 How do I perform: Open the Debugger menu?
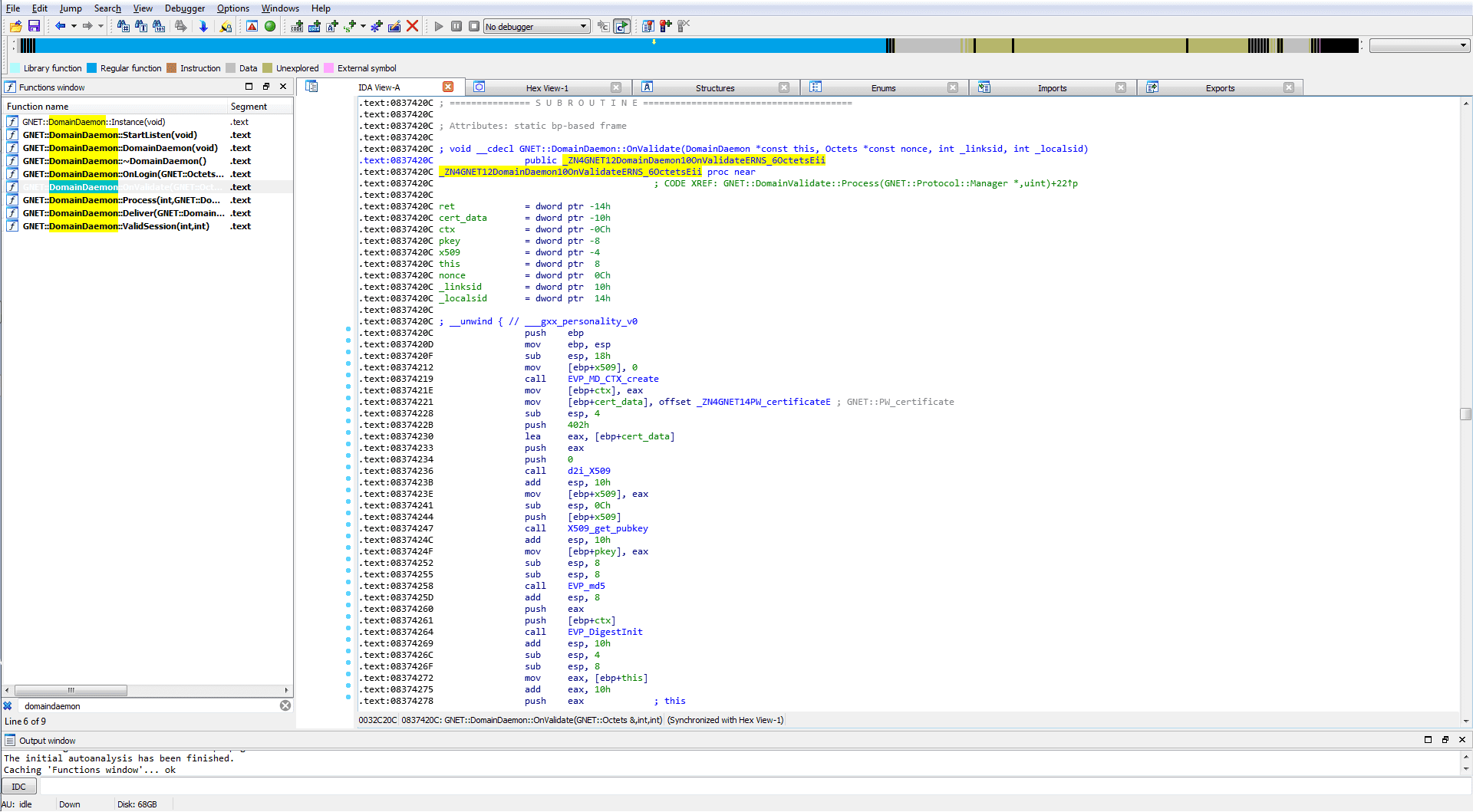185,8
